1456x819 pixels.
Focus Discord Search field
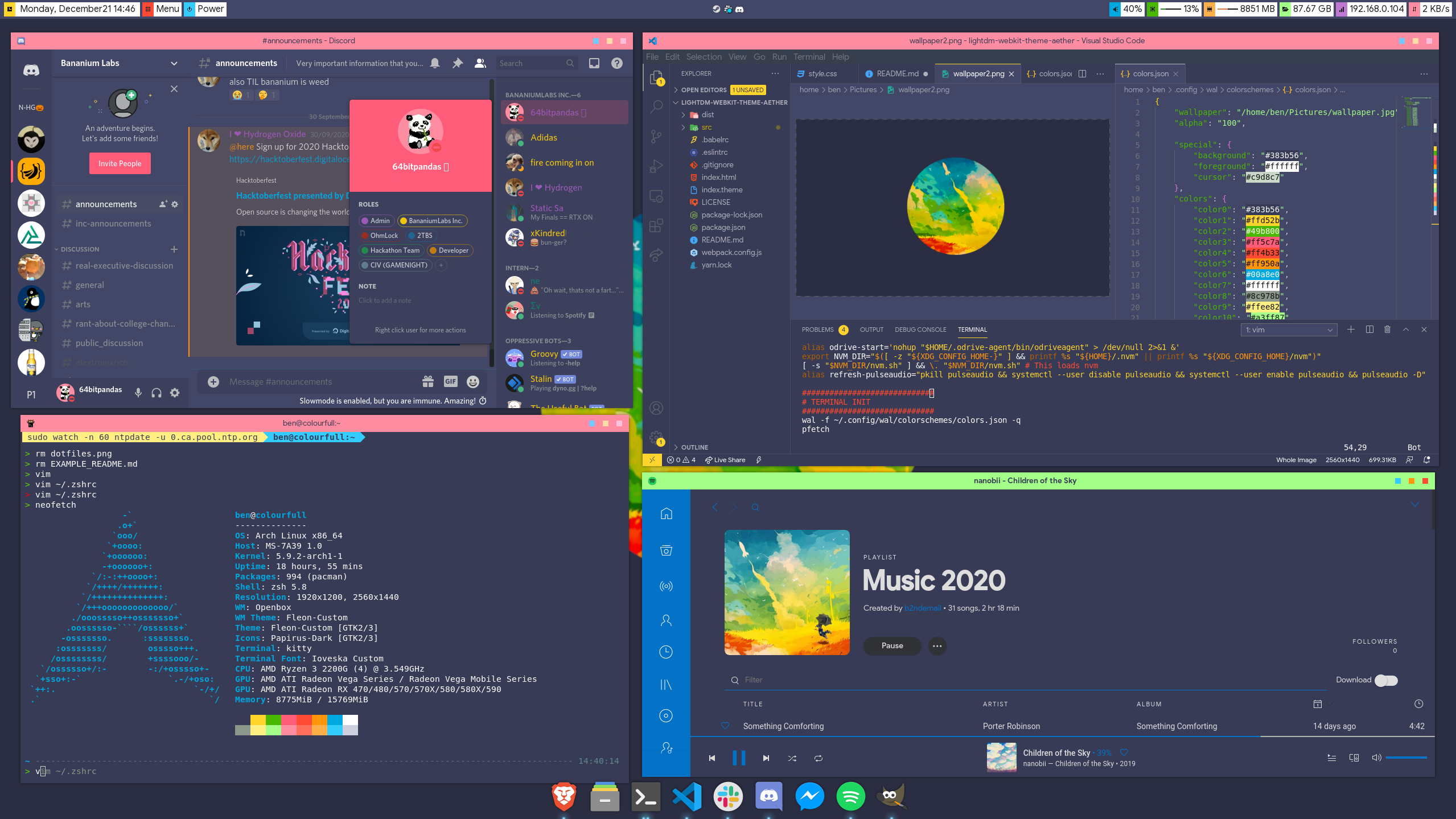coord(536,63)
